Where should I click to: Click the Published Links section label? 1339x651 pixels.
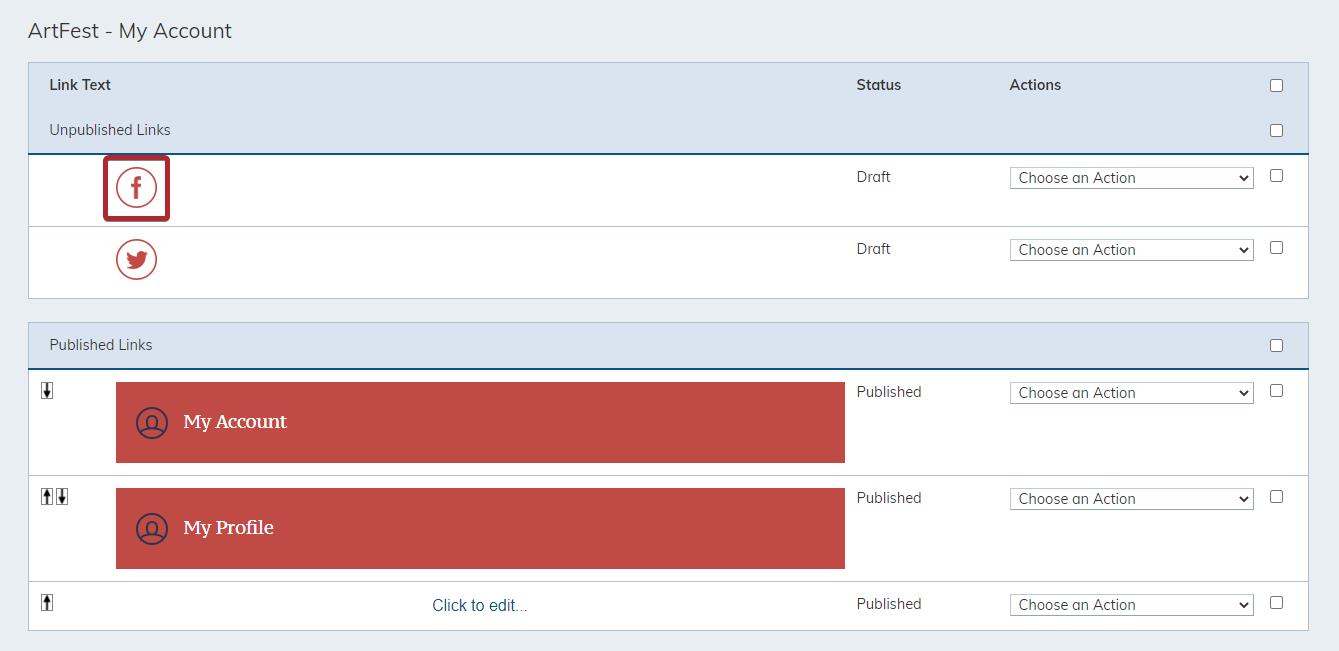[101, 345]
